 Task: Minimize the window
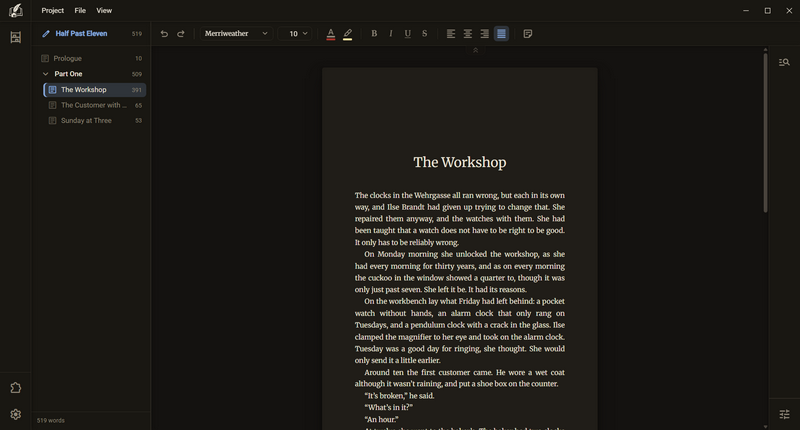pyautogui.click(x=746, y=10)
